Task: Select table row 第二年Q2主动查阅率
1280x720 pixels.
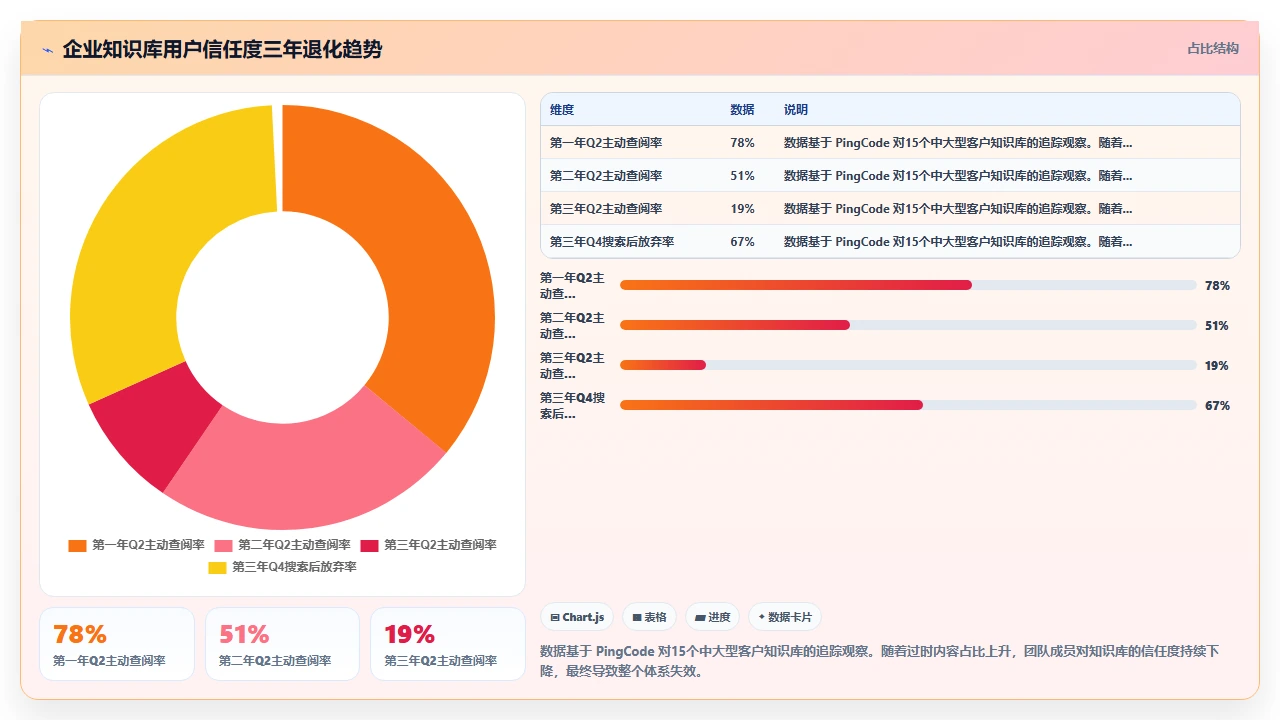Action: 890,176
